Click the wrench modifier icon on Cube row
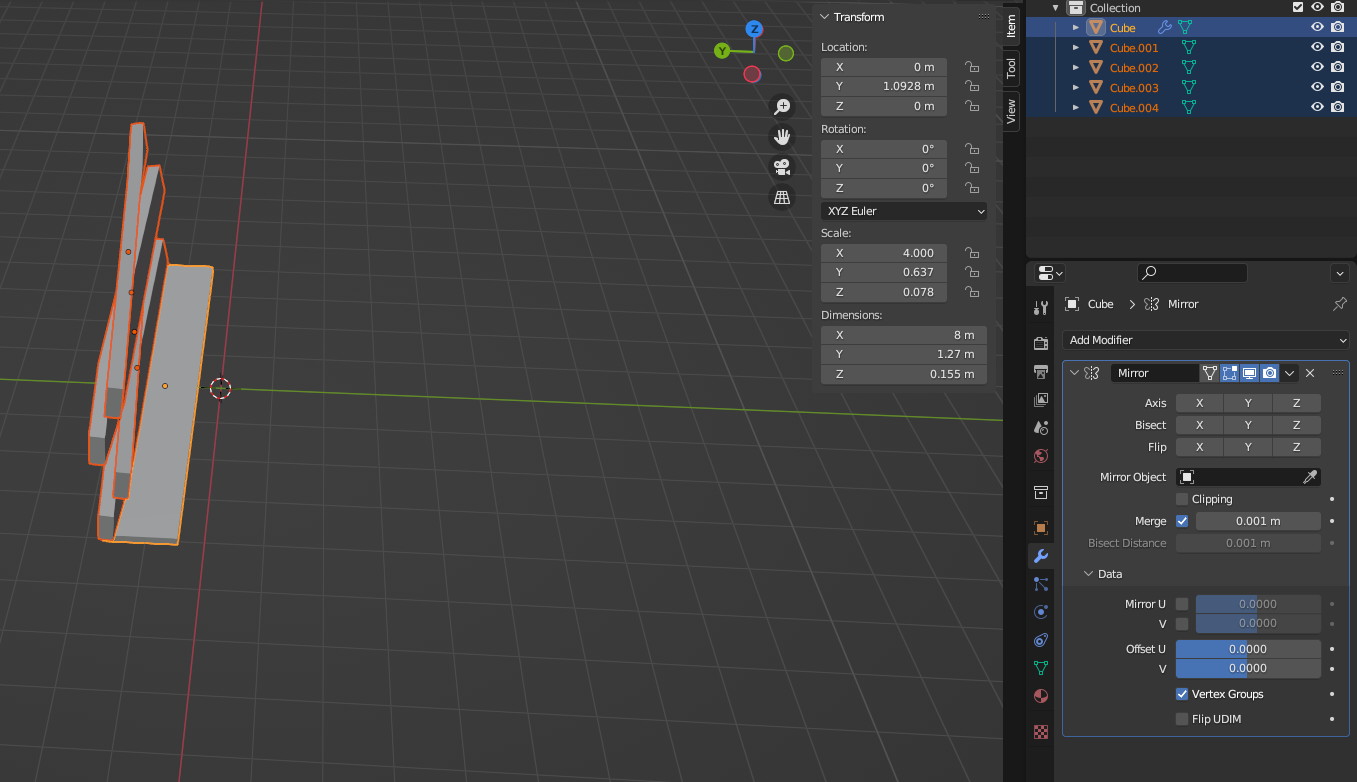The image size is (1357, 782). click(1165, 28)
